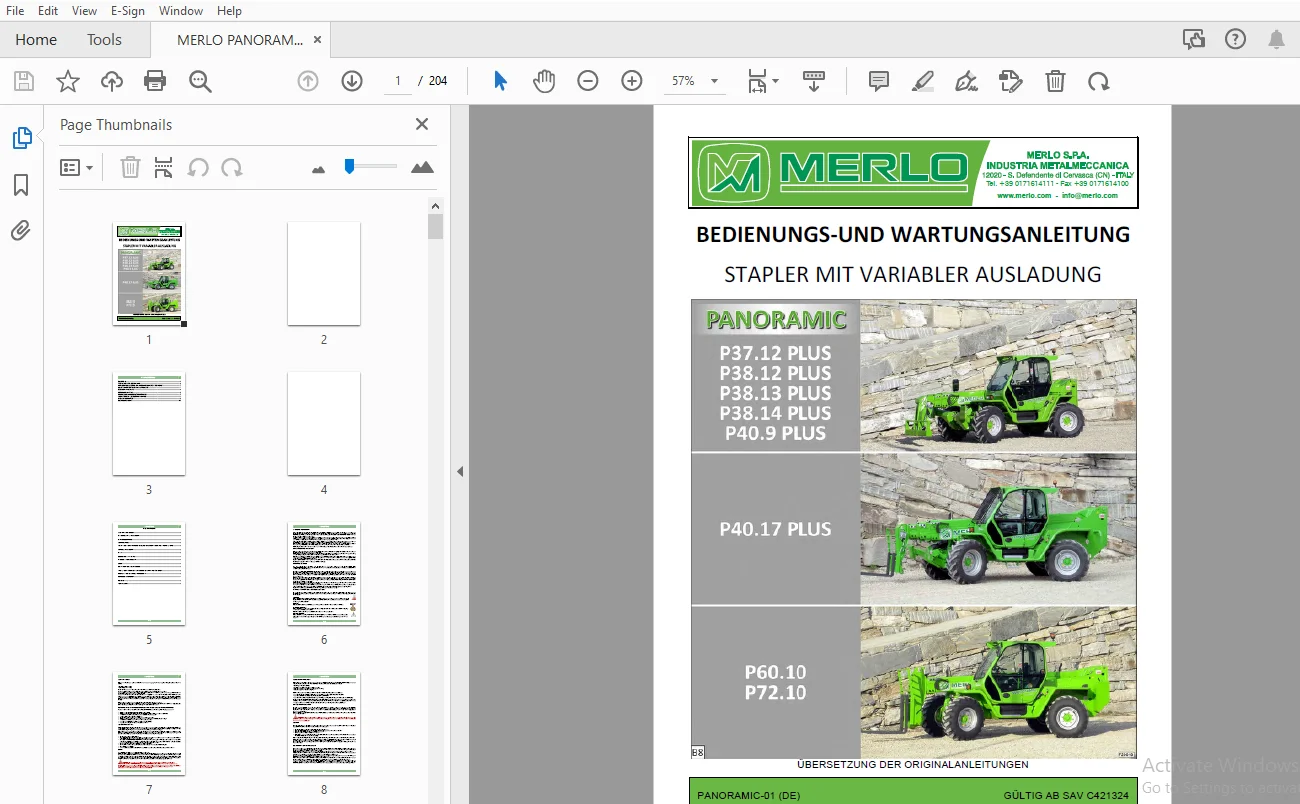Delete the selected page thumbnail

coord(130,167)
